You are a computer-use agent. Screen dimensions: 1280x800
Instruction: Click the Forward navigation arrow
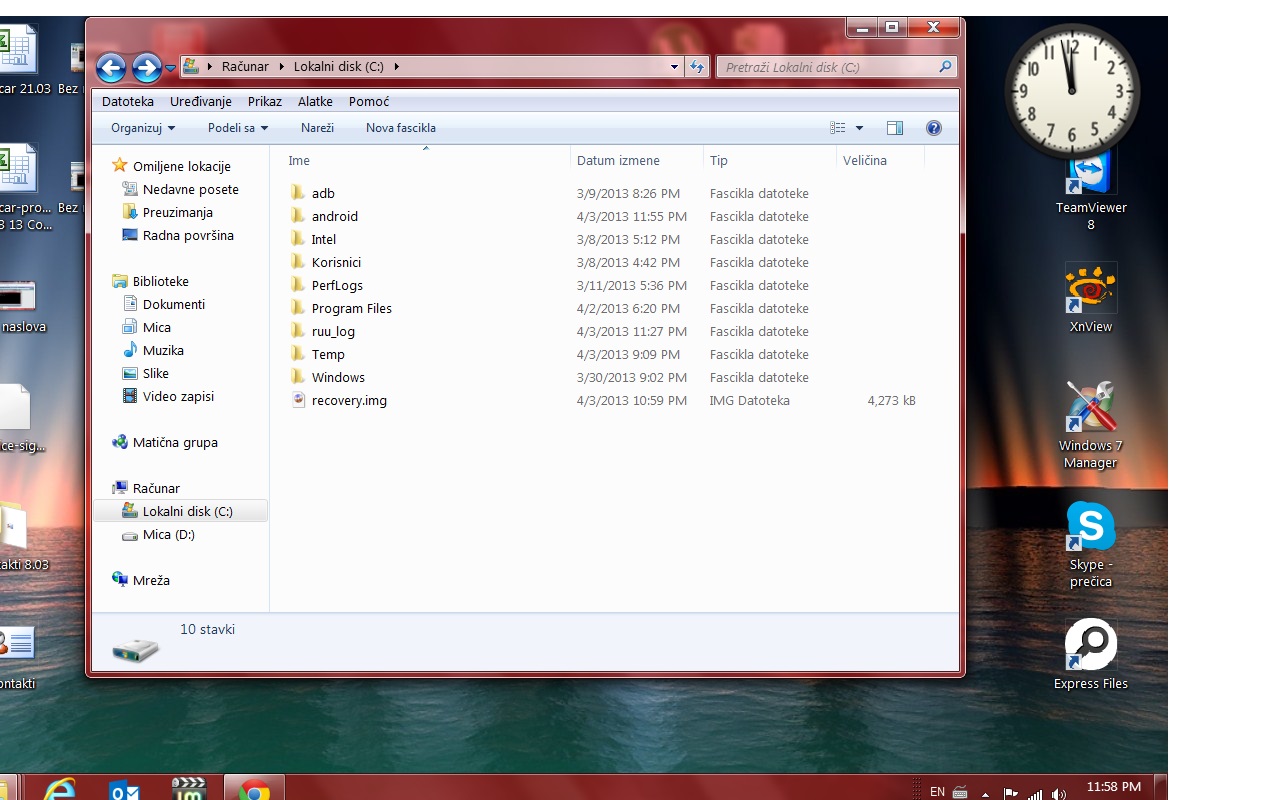click(x=147, y=68)
